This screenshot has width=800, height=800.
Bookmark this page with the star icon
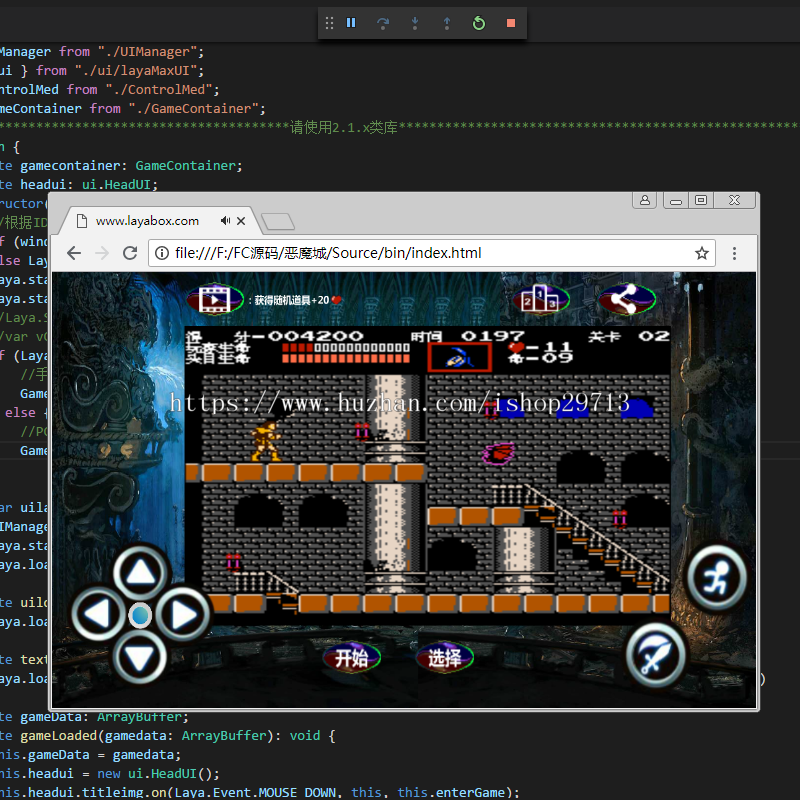702,253
